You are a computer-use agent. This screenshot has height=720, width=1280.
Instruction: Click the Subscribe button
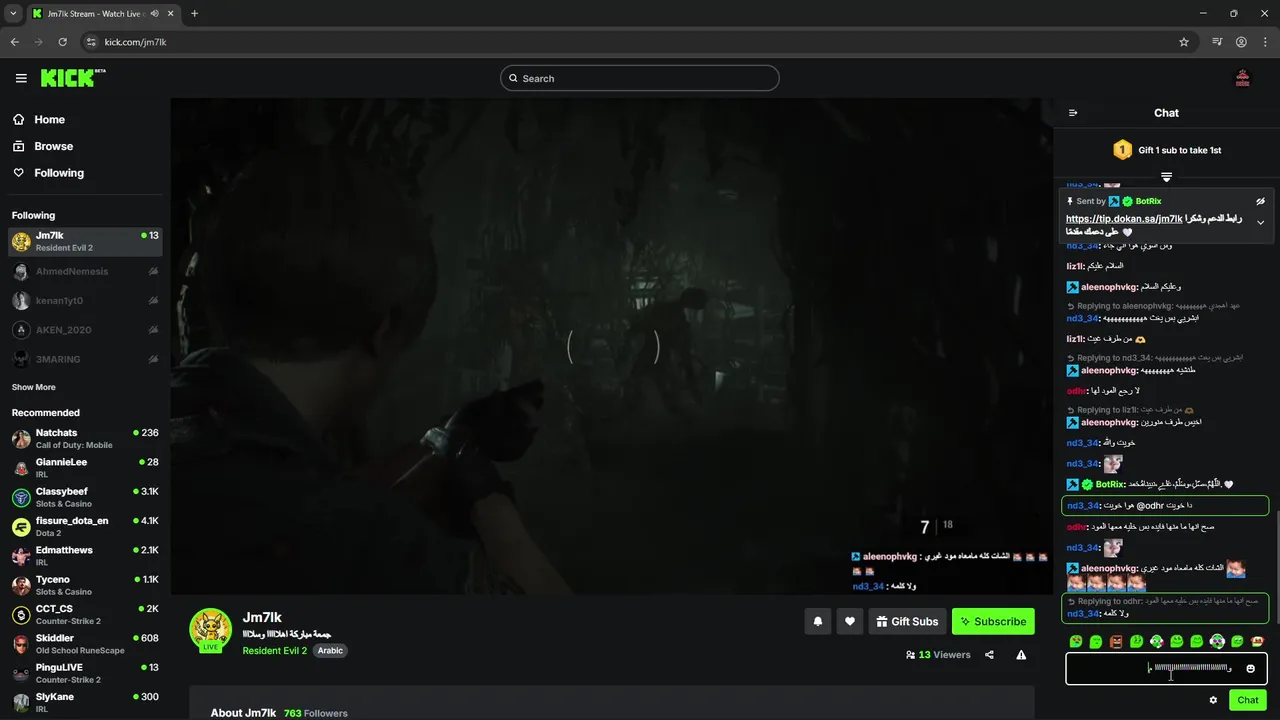993,621
